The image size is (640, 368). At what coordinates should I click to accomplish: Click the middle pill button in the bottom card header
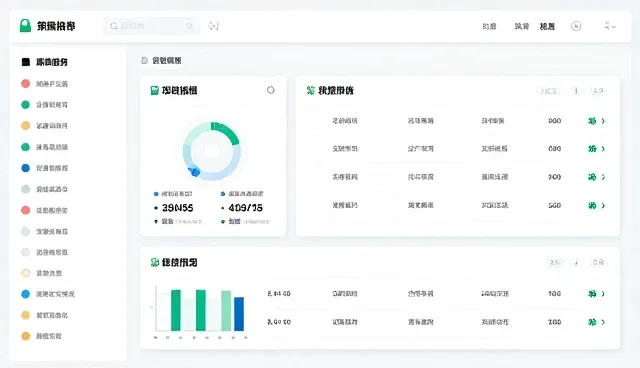[576, 262]
